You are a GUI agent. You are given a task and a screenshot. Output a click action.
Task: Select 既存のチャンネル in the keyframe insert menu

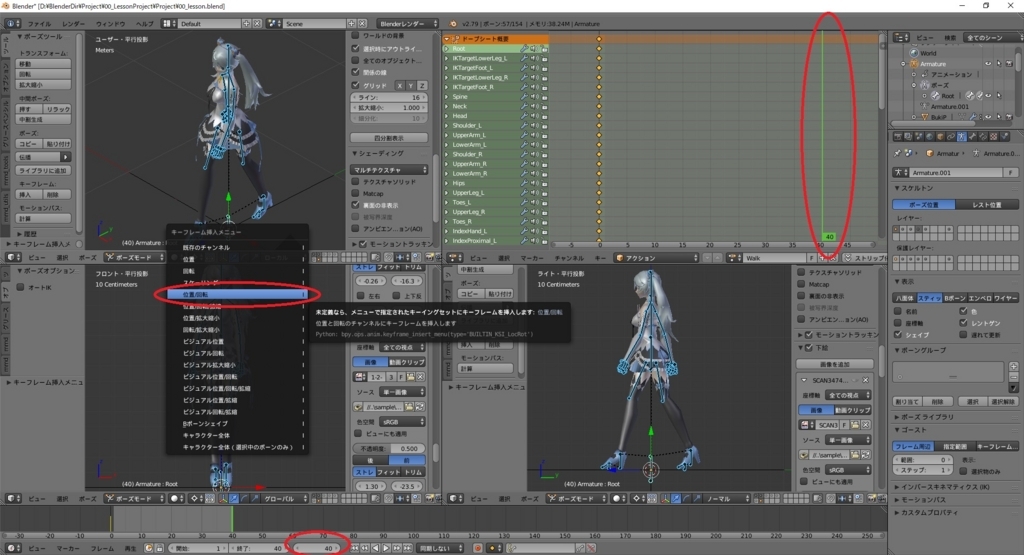tap(236, 247)
